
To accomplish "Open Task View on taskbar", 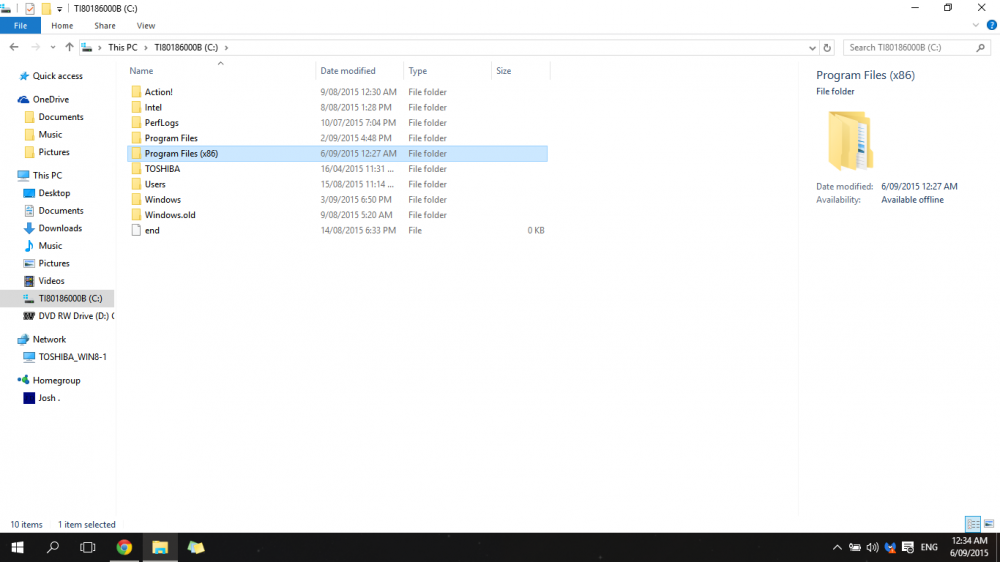I will pyautogui.click(x=87, y=547).
